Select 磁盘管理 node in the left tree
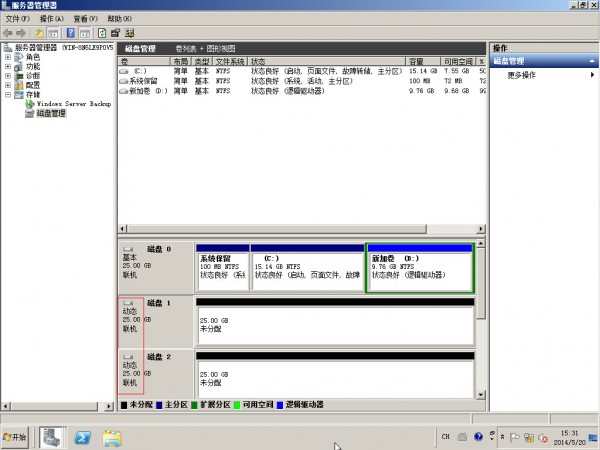The image size is (600, 450). 50,113
